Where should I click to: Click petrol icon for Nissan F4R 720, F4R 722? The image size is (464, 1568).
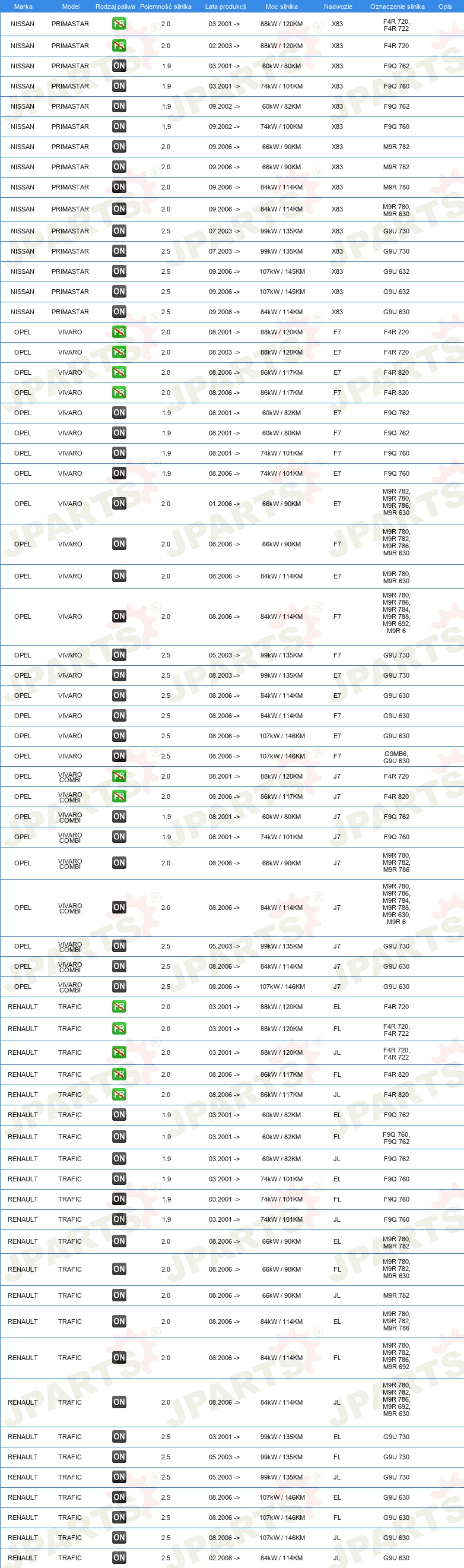119,24
